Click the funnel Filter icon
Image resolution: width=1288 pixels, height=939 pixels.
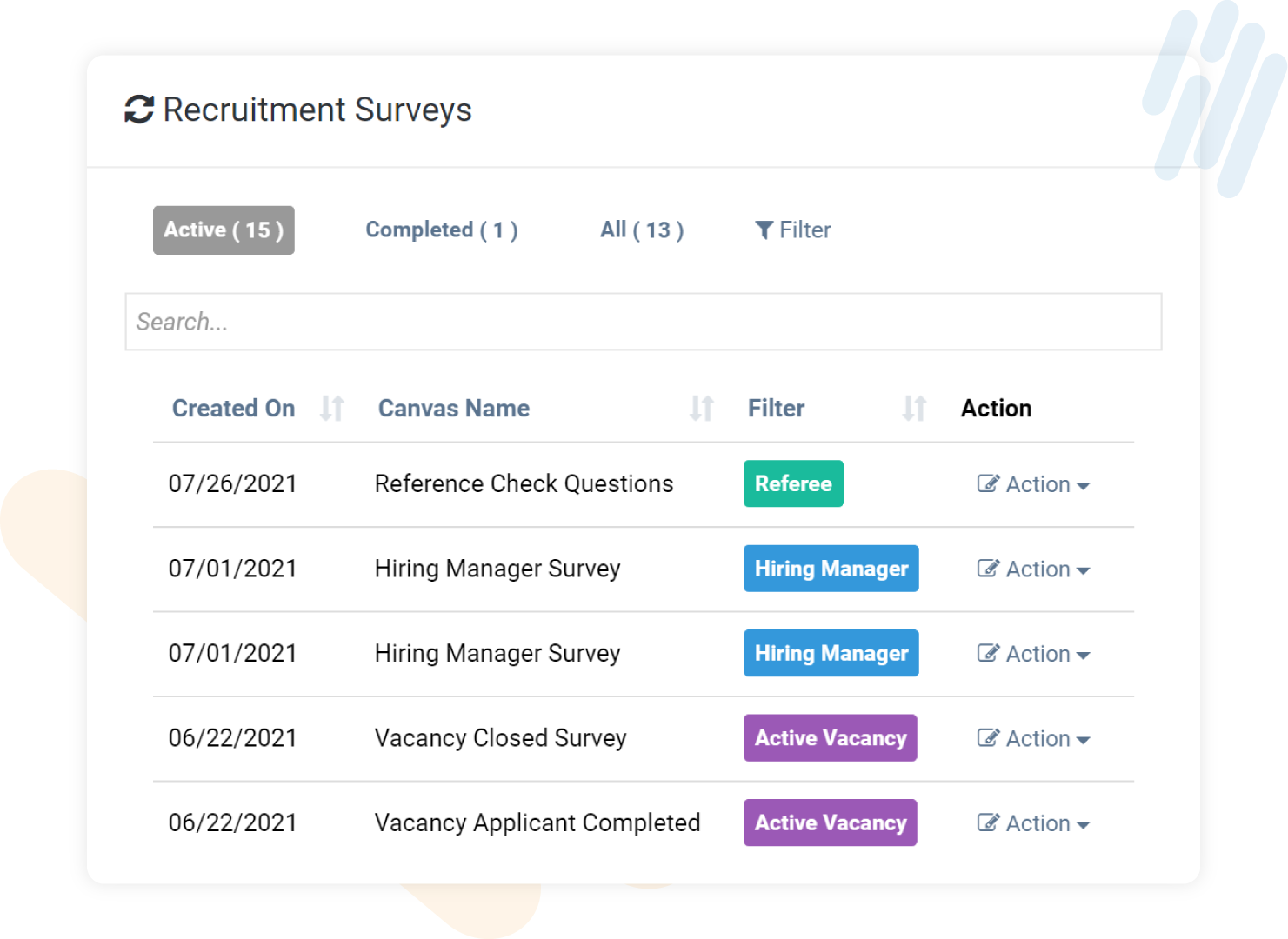[x=764, y=230]
